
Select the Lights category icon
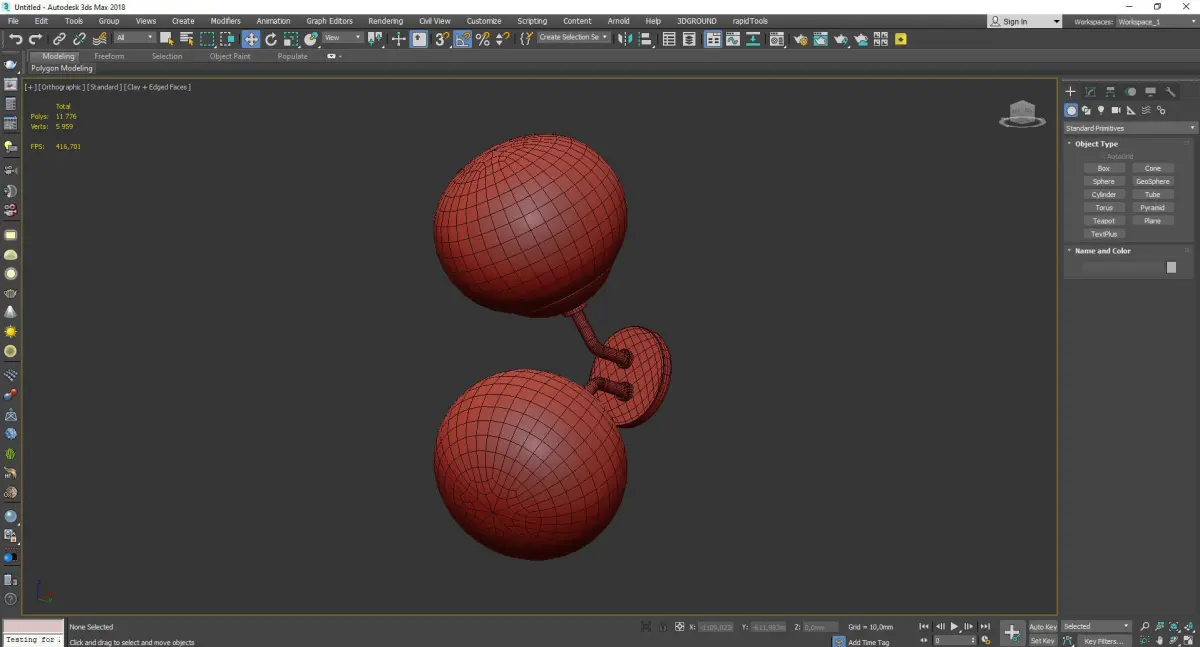pos(1101,110)
